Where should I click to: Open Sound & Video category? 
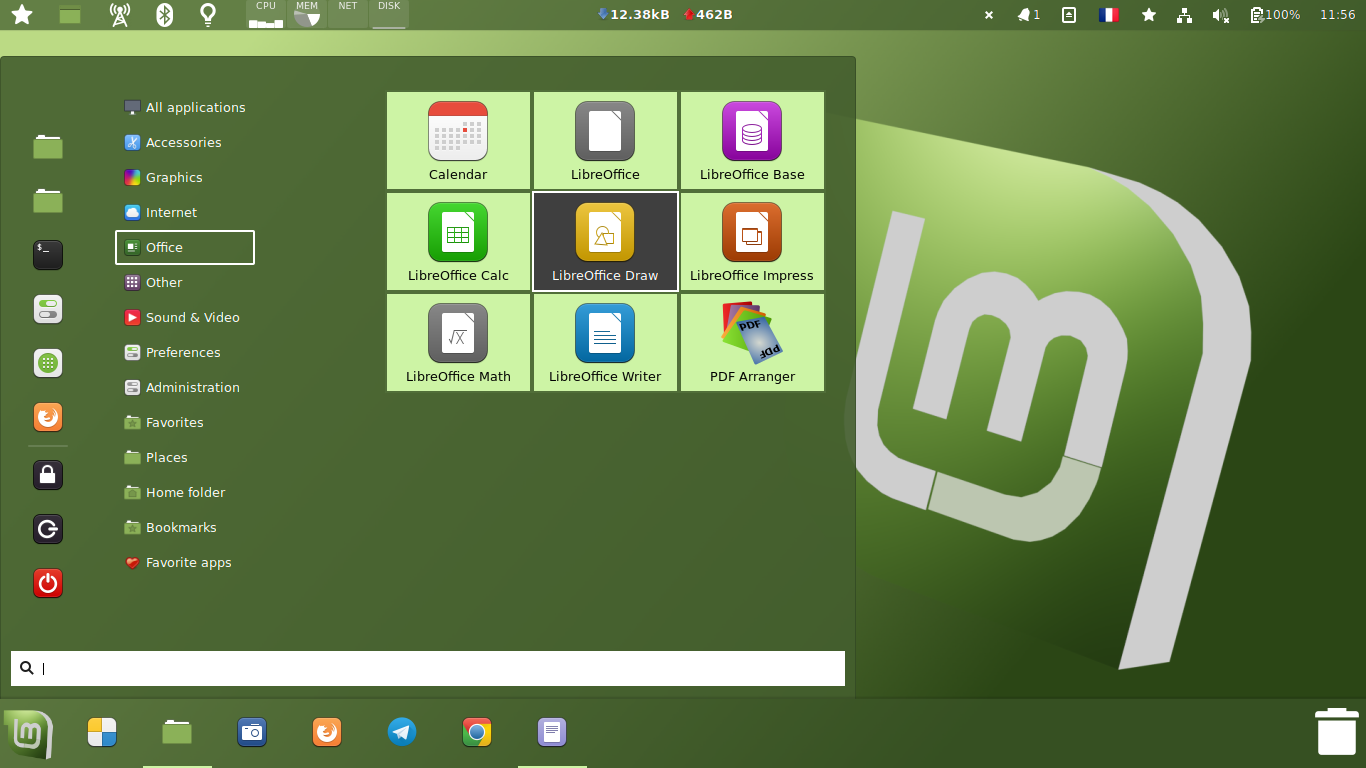click(185, 317)
